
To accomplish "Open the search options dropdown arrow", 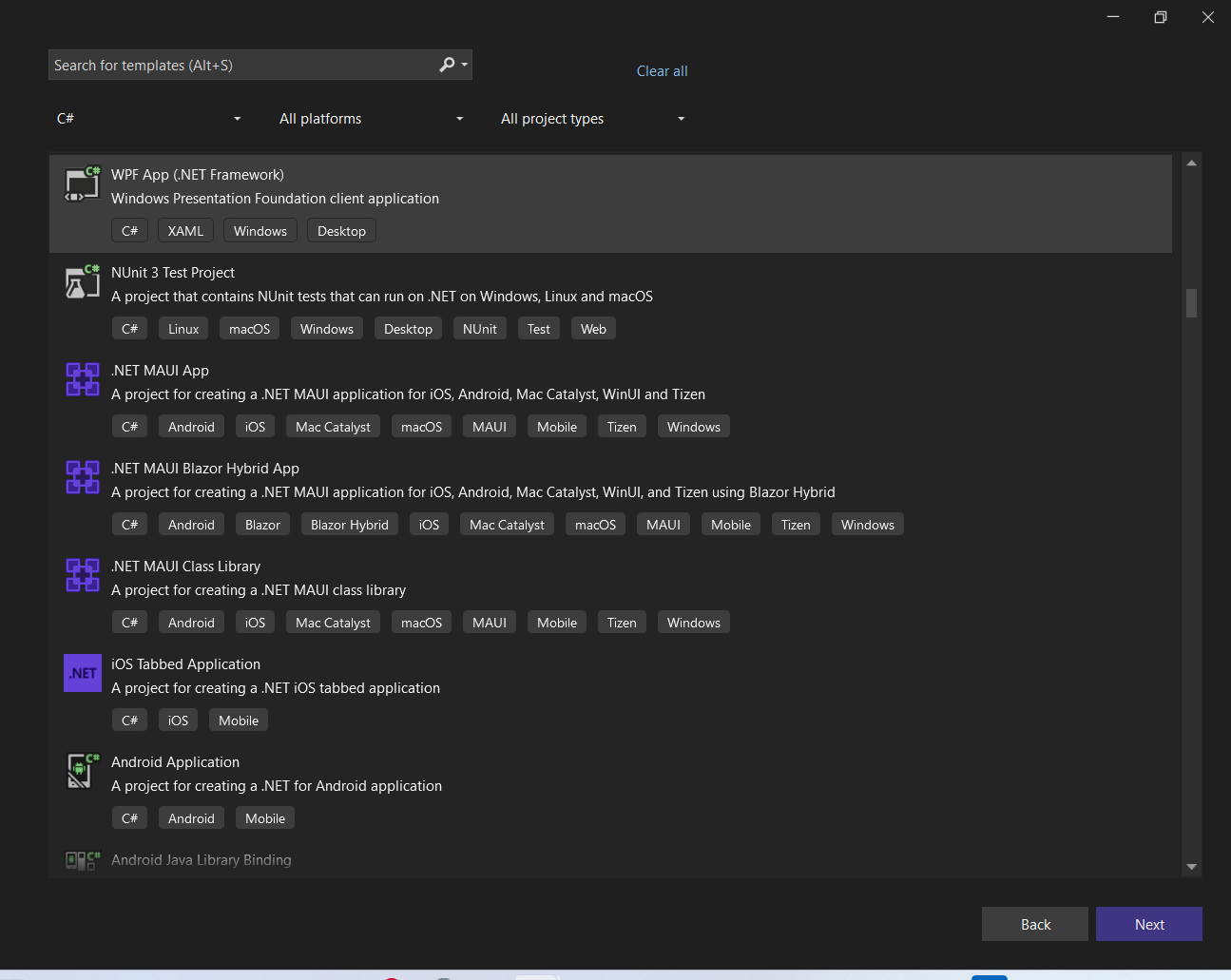I will click(x=465, y=65).
